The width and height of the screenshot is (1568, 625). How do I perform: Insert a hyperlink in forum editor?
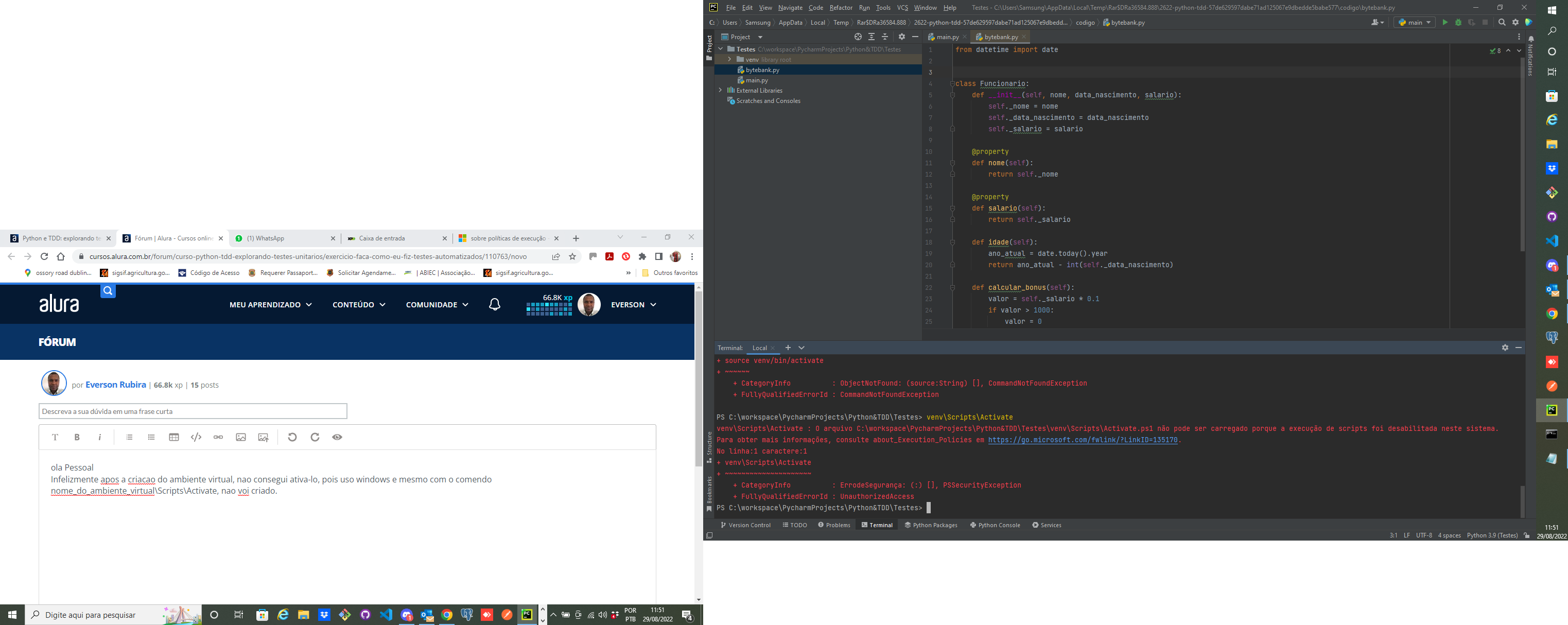coord(218,437)
